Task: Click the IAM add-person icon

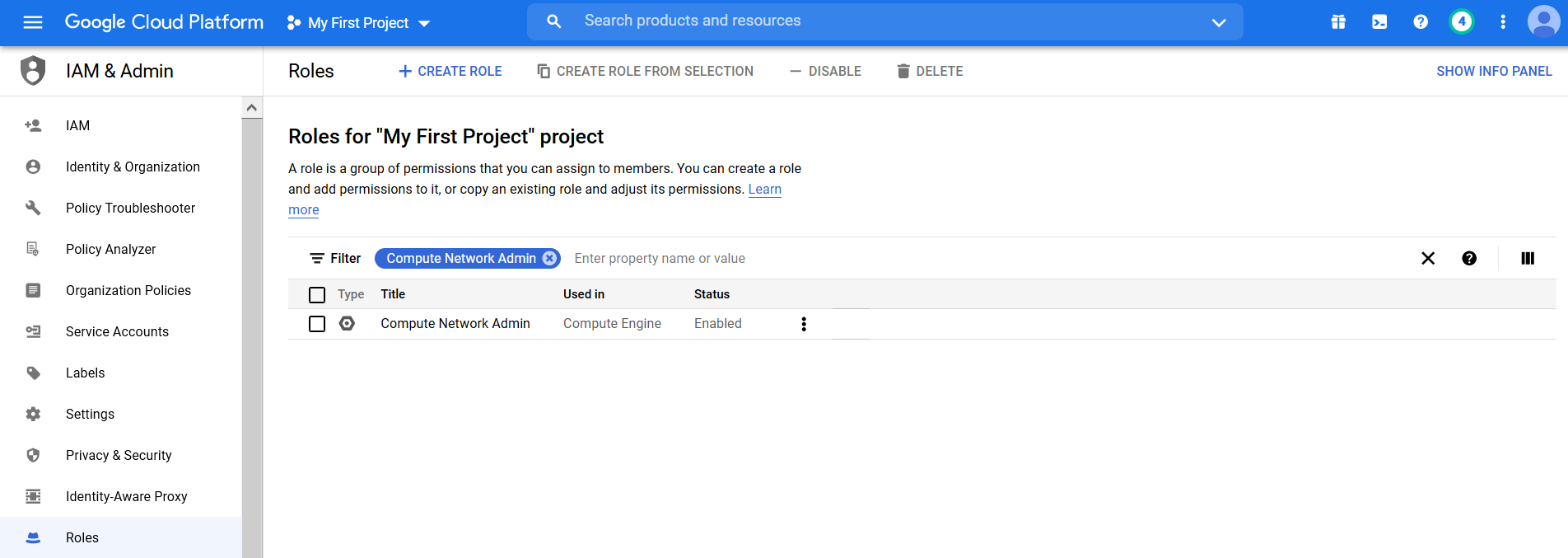Action: pos(33,125)
